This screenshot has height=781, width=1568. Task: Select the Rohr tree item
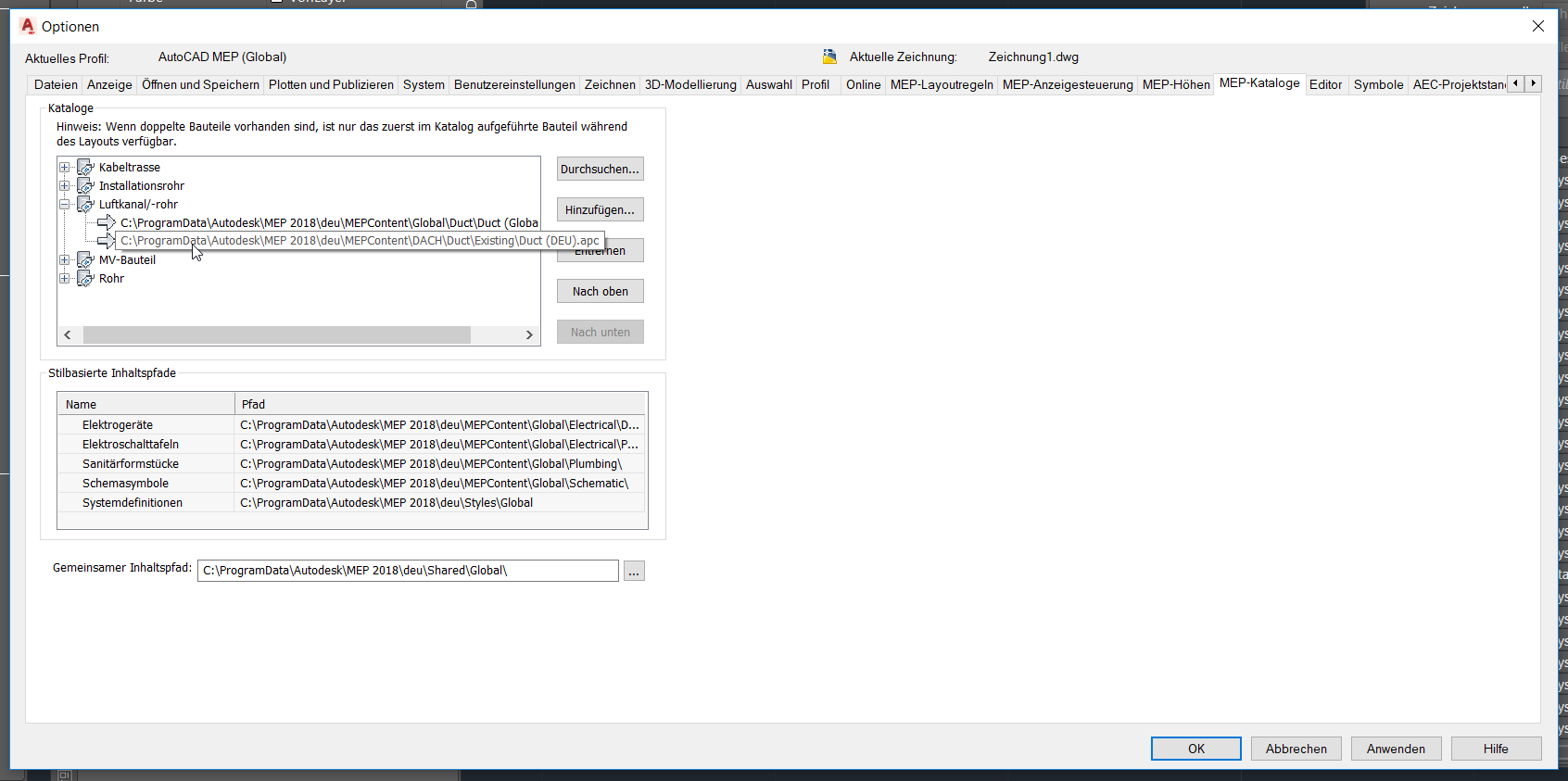coord(111,278)
